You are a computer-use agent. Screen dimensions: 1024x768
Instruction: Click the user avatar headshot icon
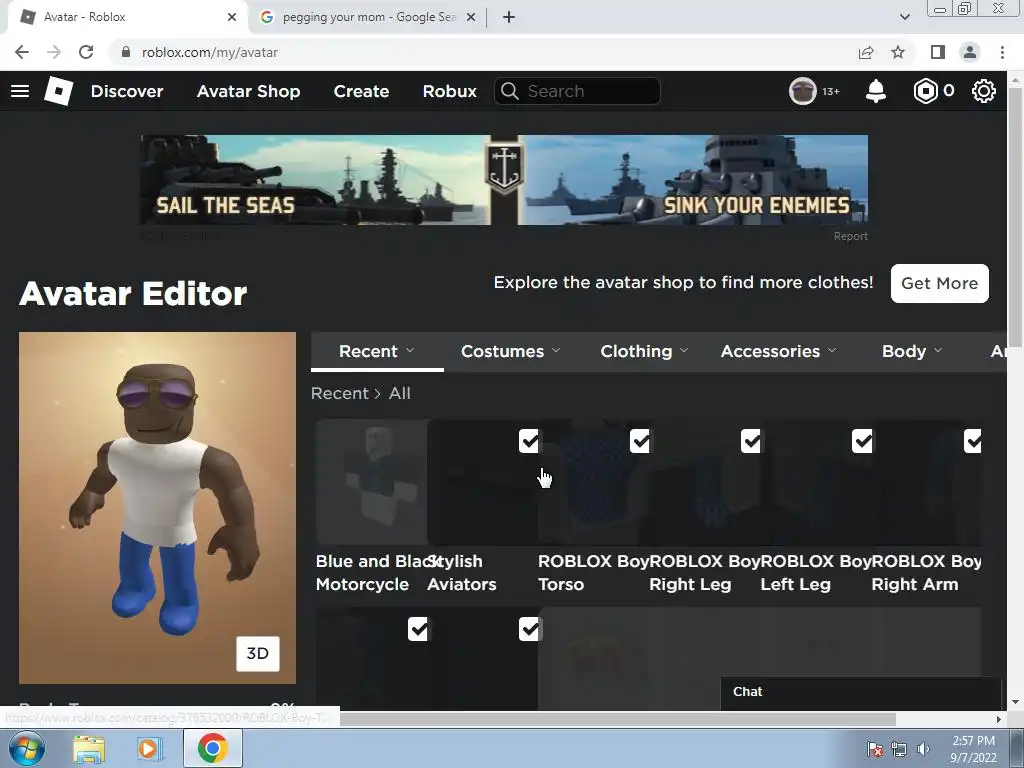(x=803, y=91)
